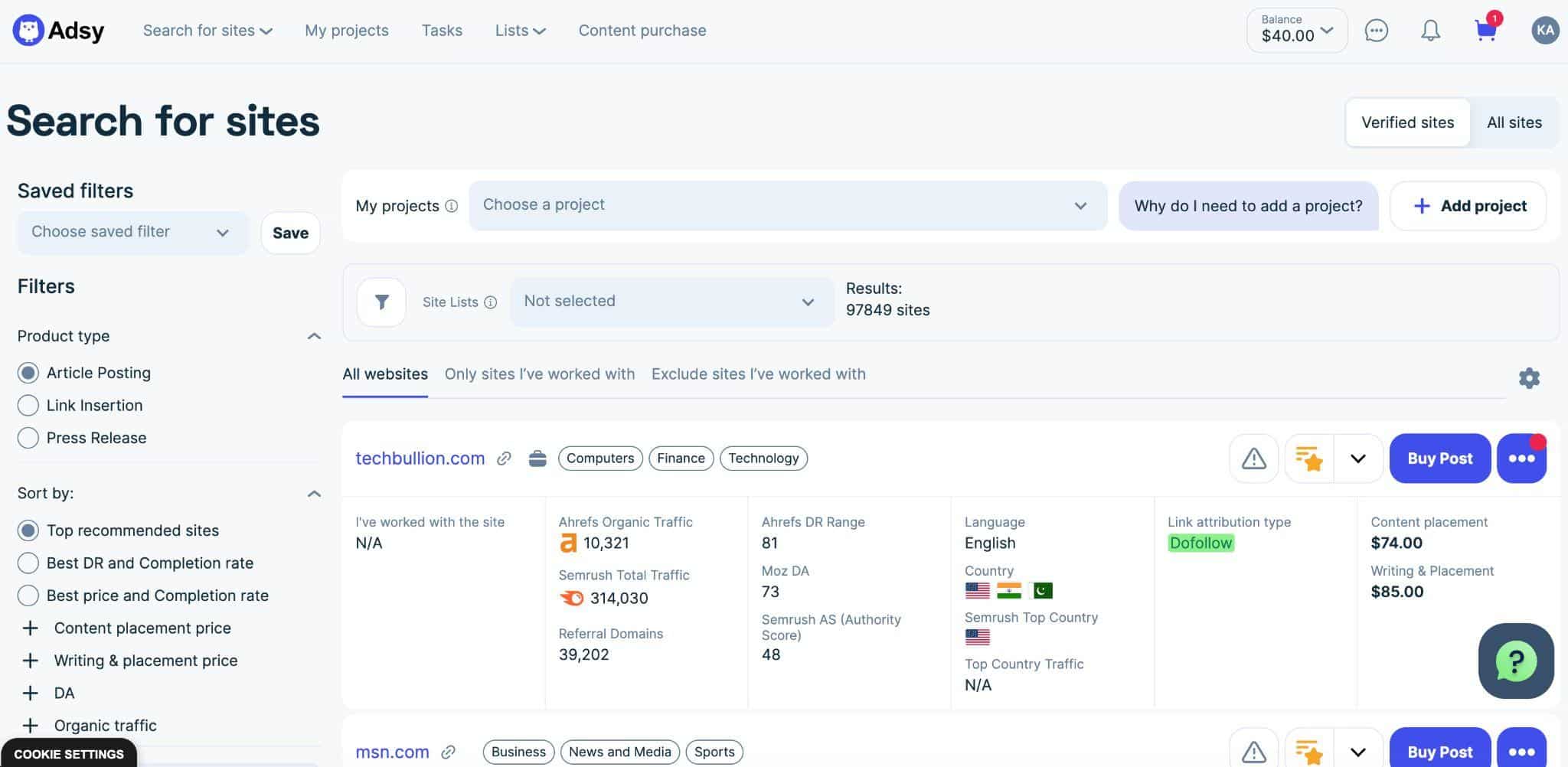Click the info icon next to Site Lists

[491, 302]
